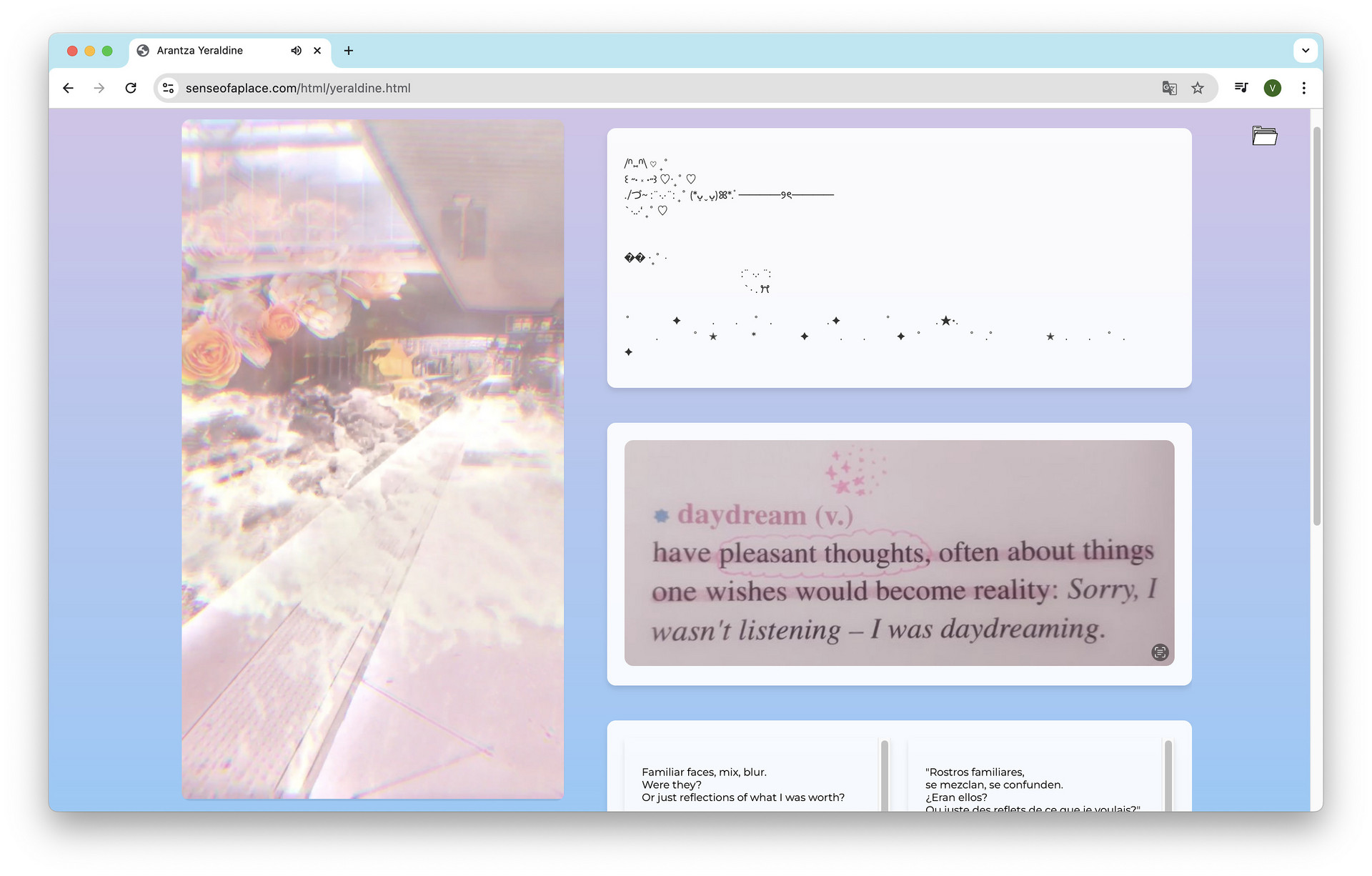Image resolution: width=1372 pixels, height=876 pixels.
Task: Click the daydream definition image
Action: [898, 552]
